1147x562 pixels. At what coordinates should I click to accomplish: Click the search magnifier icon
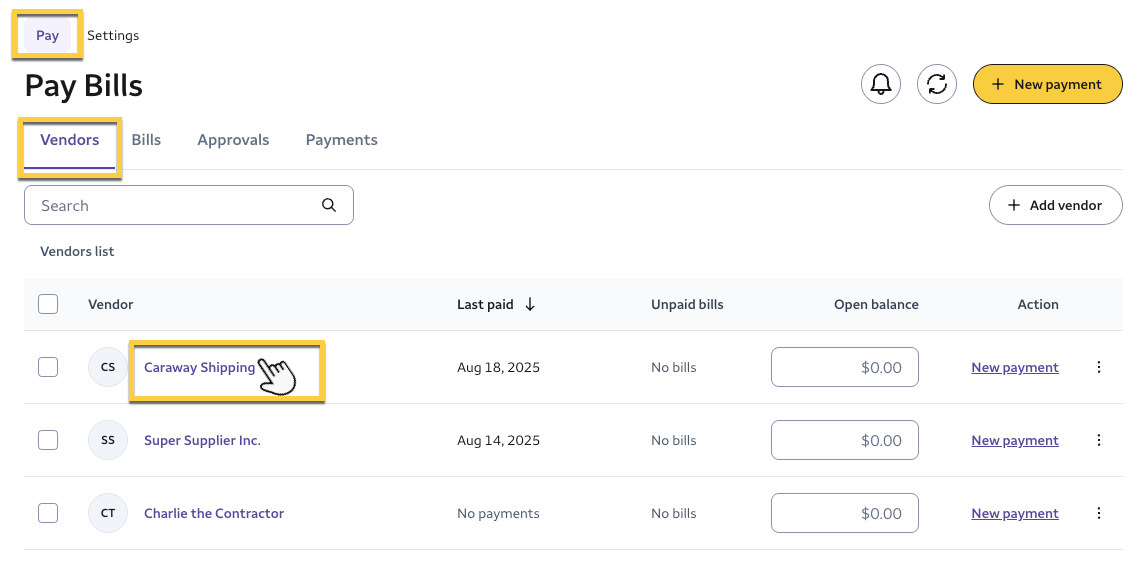(329, 205)
